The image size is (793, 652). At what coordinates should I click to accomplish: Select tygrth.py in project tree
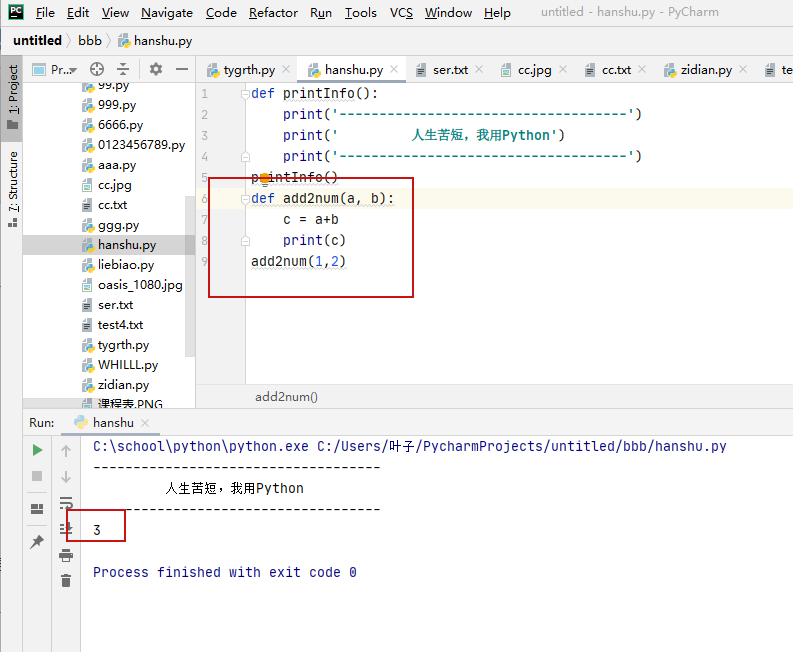[x=115, y=345]
